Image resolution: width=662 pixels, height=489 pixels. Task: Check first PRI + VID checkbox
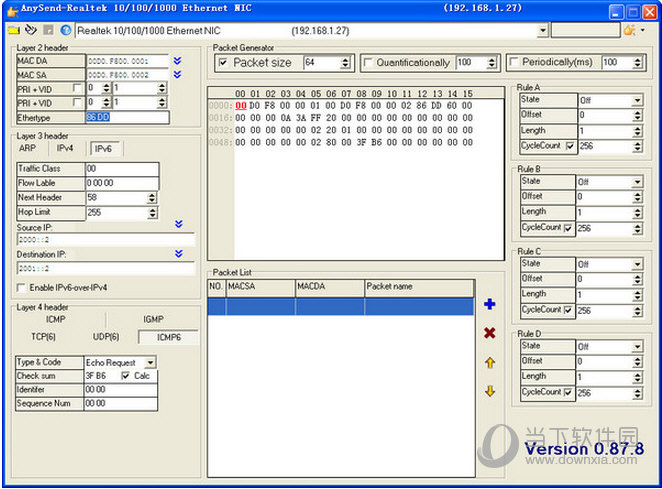coord(77,88)
